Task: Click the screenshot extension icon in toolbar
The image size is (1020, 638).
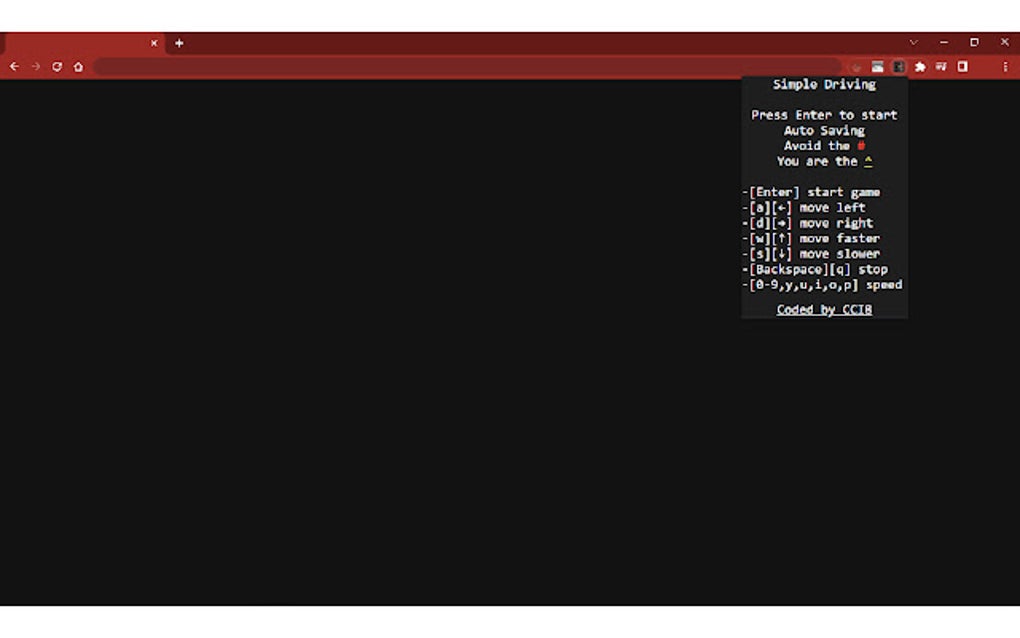Action: pyautogui.click(x=876, y=66)
